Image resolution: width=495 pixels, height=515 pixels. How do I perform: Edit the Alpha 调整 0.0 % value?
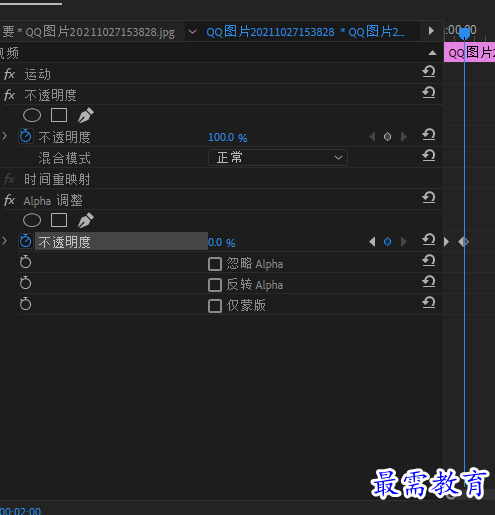click(x=222, y=242)
